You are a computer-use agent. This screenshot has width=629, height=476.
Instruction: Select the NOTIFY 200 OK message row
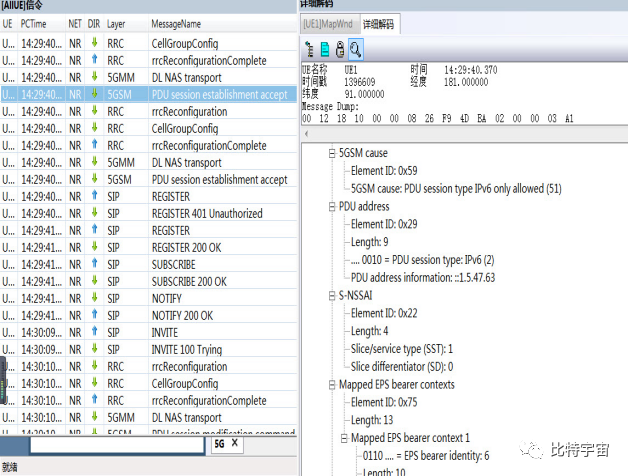point(148,316)
